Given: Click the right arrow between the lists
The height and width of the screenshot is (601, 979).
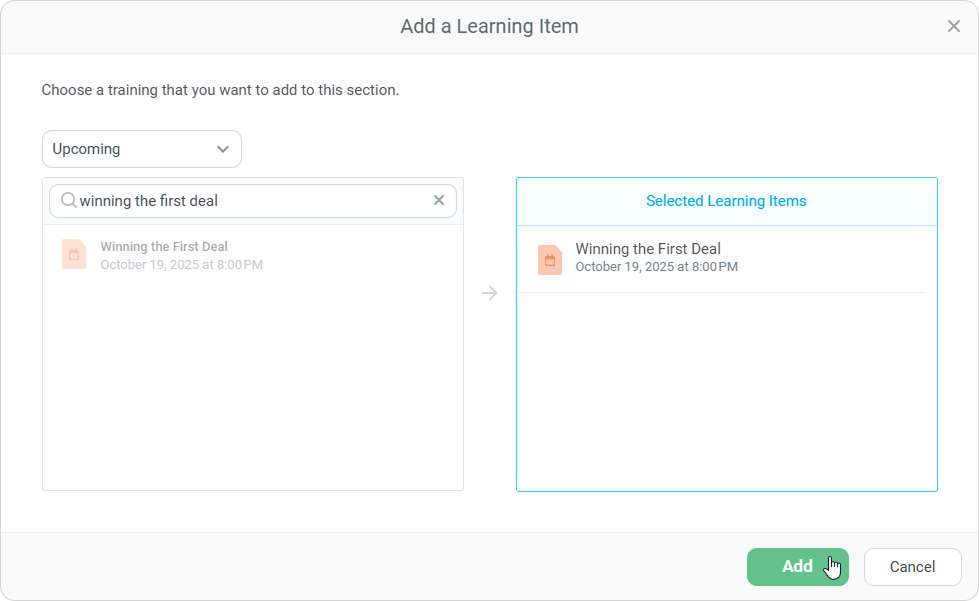Looking at the screenshot, I should click(x=489, y=293).
